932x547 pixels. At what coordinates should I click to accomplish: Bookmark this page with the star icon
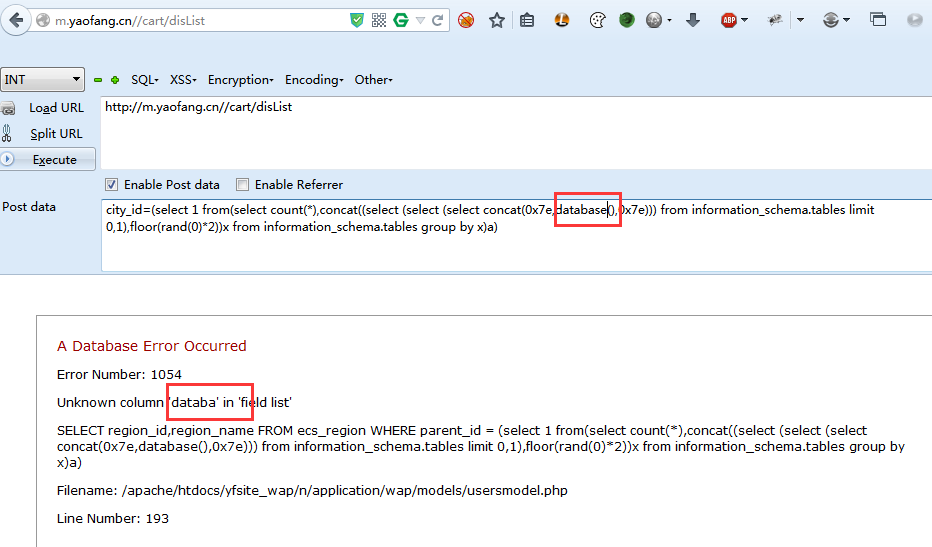(x=497, y=21)
